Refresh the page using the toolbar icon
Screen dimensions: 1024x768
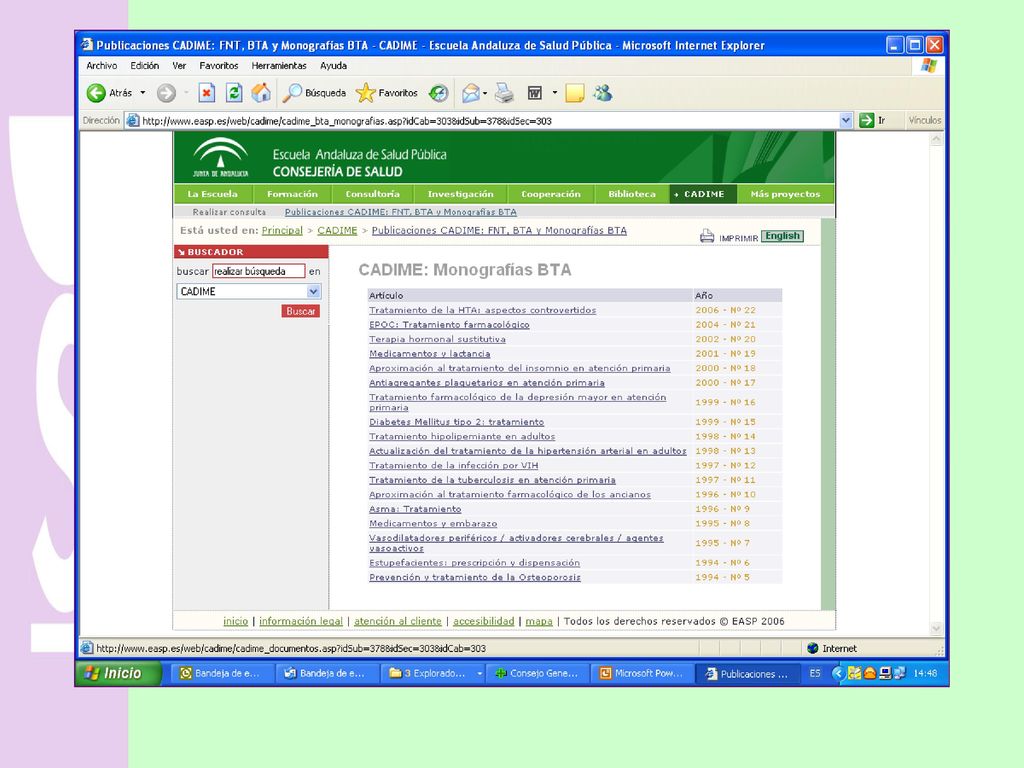point(234,93)
